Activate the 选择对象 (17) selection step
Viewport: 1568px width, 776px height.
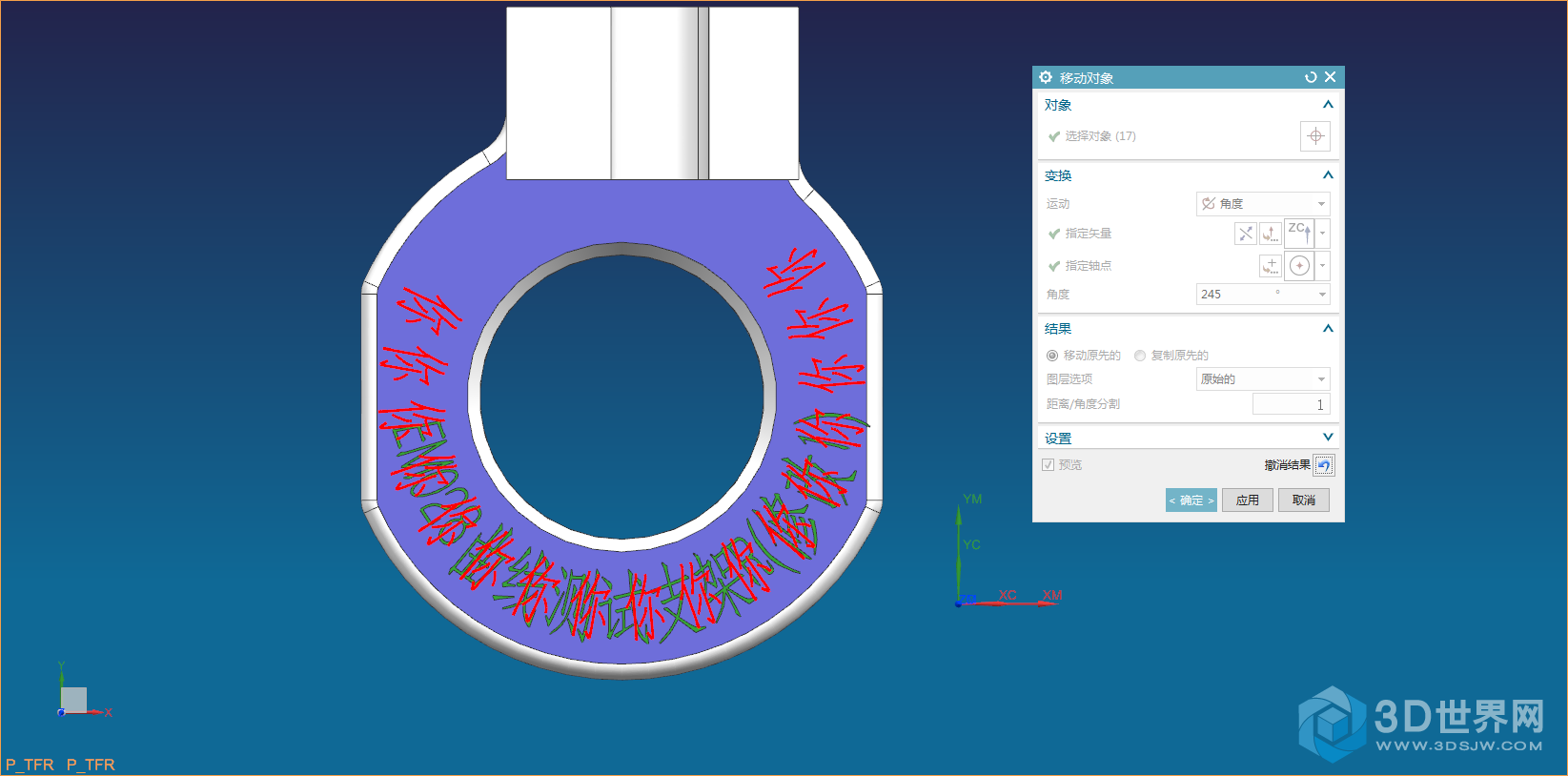pos(1100,136)
